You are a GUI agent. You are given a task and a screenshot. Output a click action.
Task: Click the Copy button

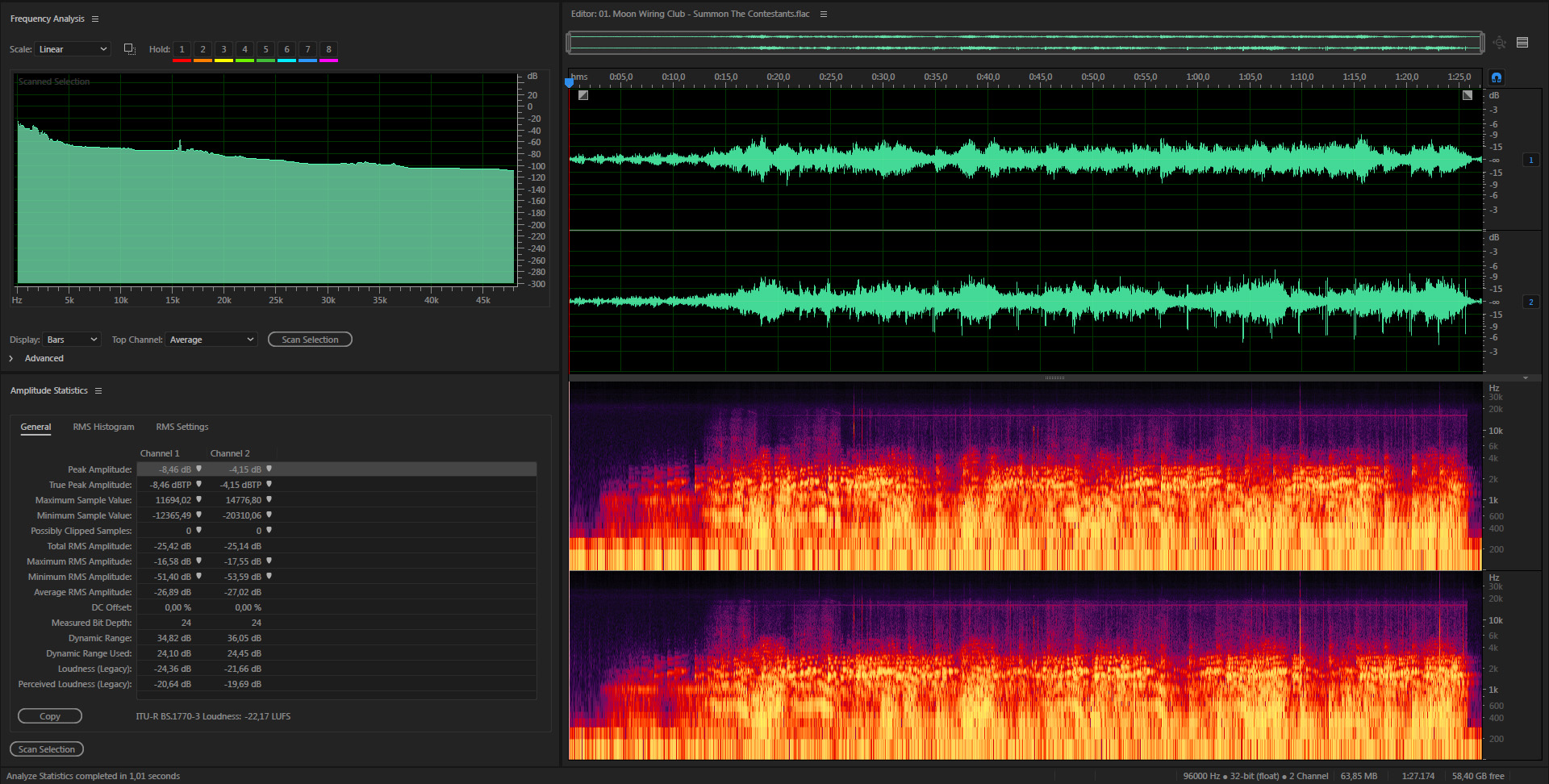point(50,716)
